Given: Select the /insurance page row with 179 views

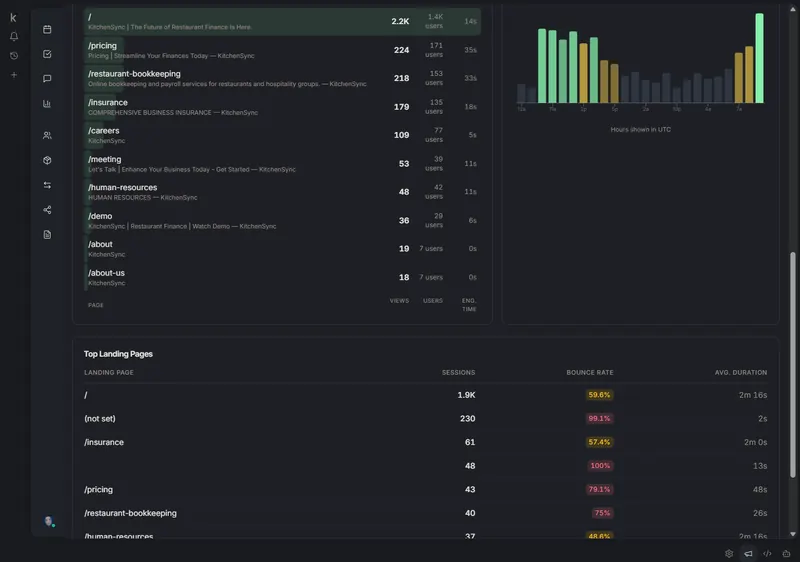Looking at the screenshot, I should click(x=282, y=107).
